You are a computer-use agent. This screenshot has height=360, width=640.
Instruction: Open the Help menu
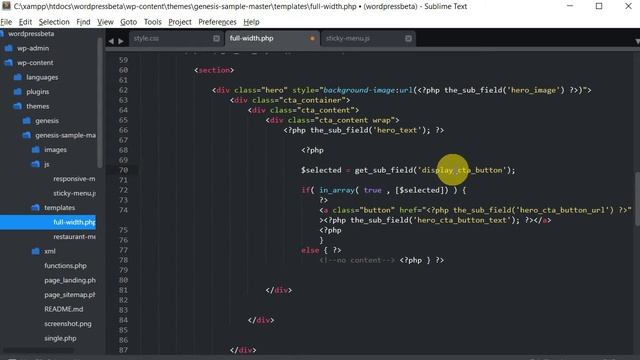(251, 22)
